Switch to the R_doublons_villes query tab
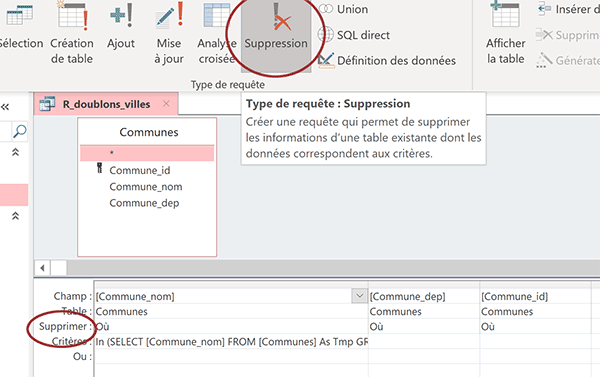The image size is (600, 377). coord(106,104)
